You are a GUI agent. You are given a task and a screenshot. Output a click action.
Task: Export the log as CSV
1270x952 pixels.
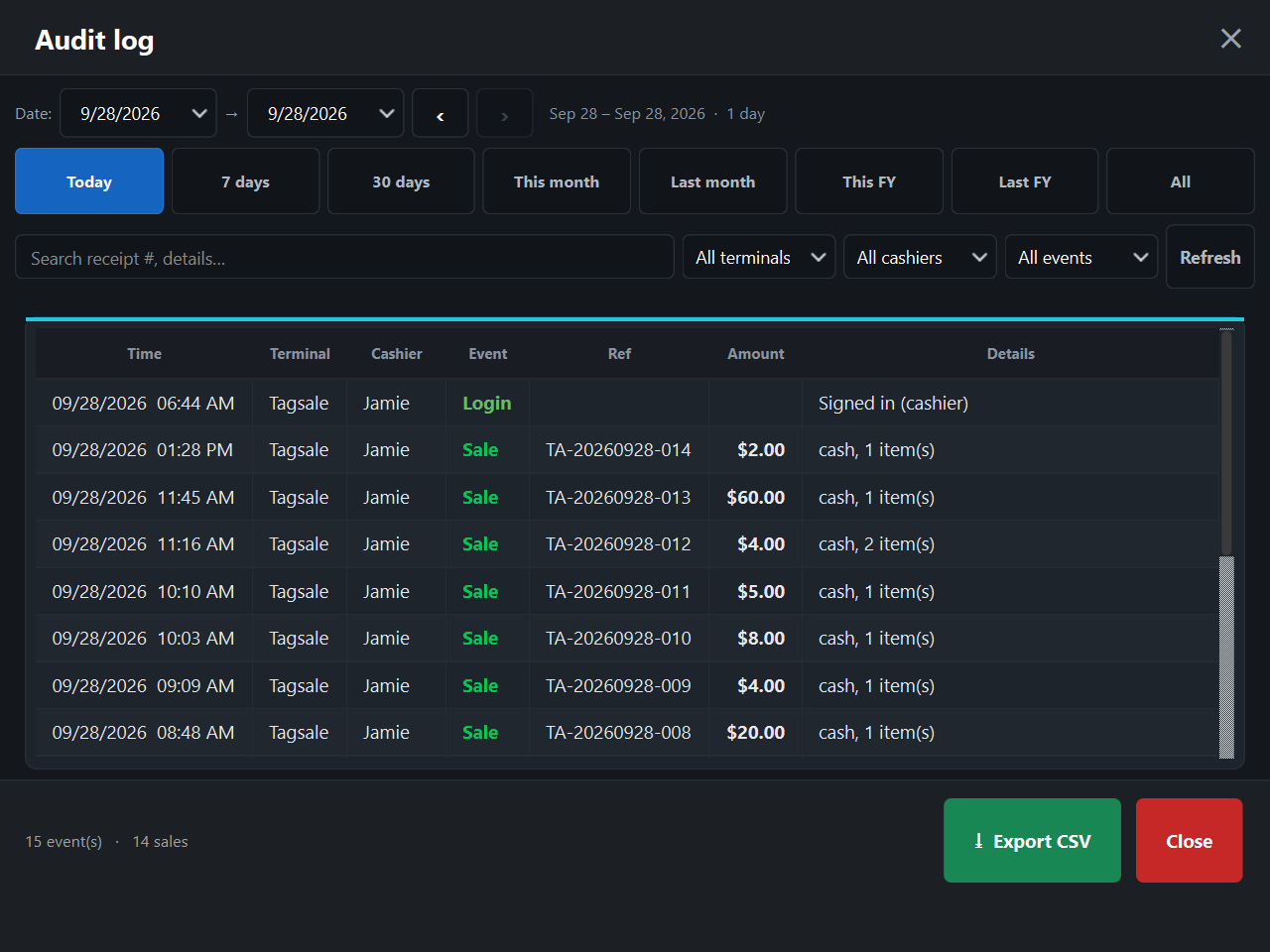click(x=1032, y=841)
